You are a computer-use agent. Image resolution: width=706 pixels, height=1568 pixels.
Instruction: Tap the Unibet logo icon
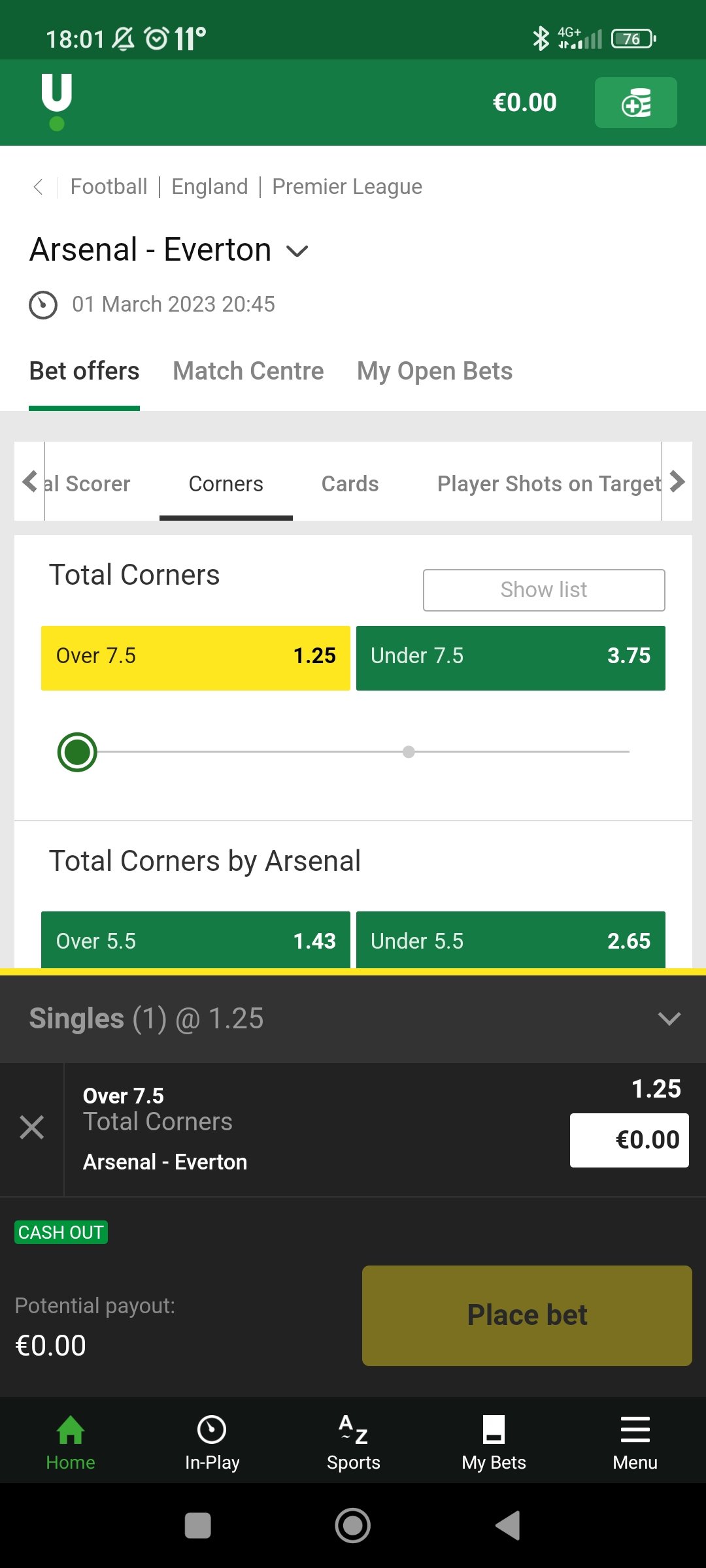point(57,102)
